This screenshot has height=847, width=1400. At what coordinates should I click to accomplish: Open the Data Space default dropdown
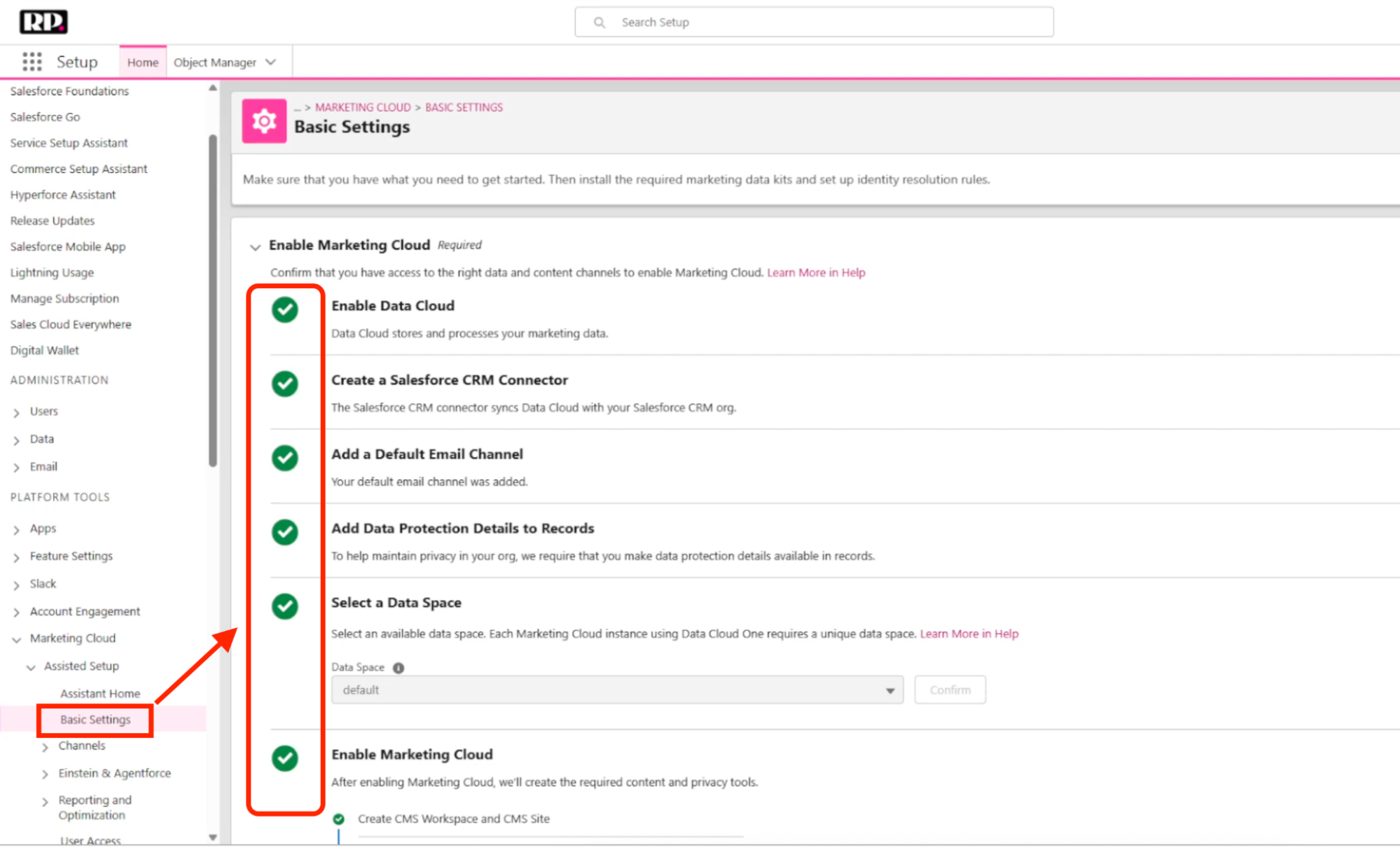tap(617, 690)
